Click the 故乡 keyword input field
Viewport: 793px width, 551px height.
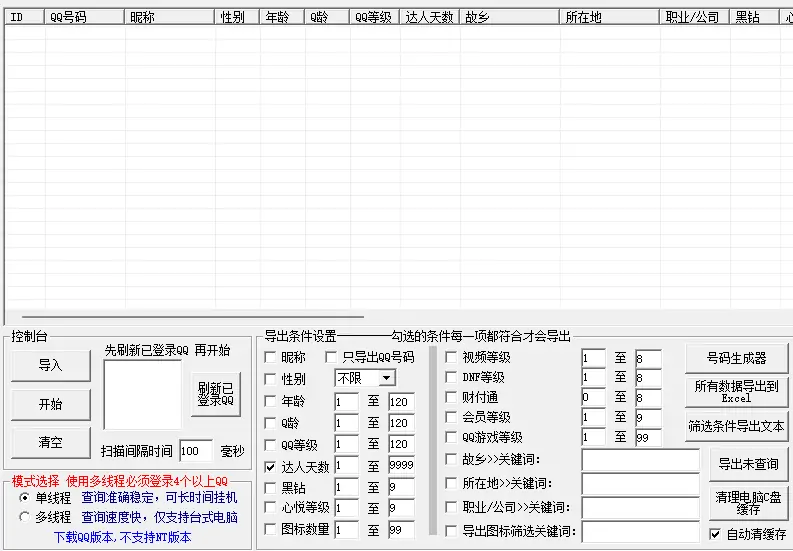tap(641, 460)
